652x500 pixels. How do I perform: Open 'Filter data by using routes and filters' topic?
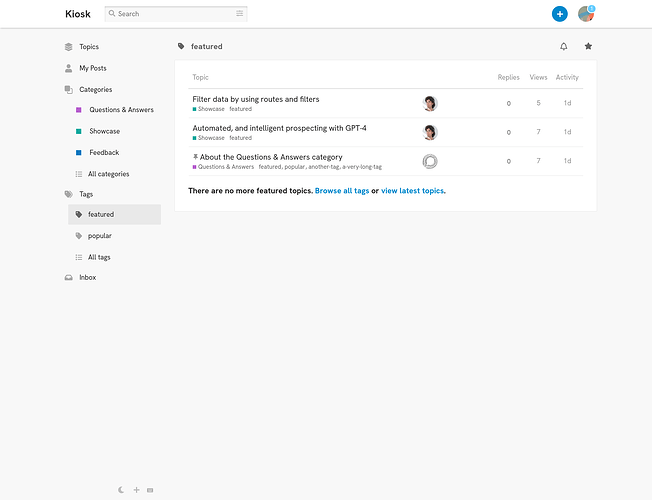[x=256, y=99]
